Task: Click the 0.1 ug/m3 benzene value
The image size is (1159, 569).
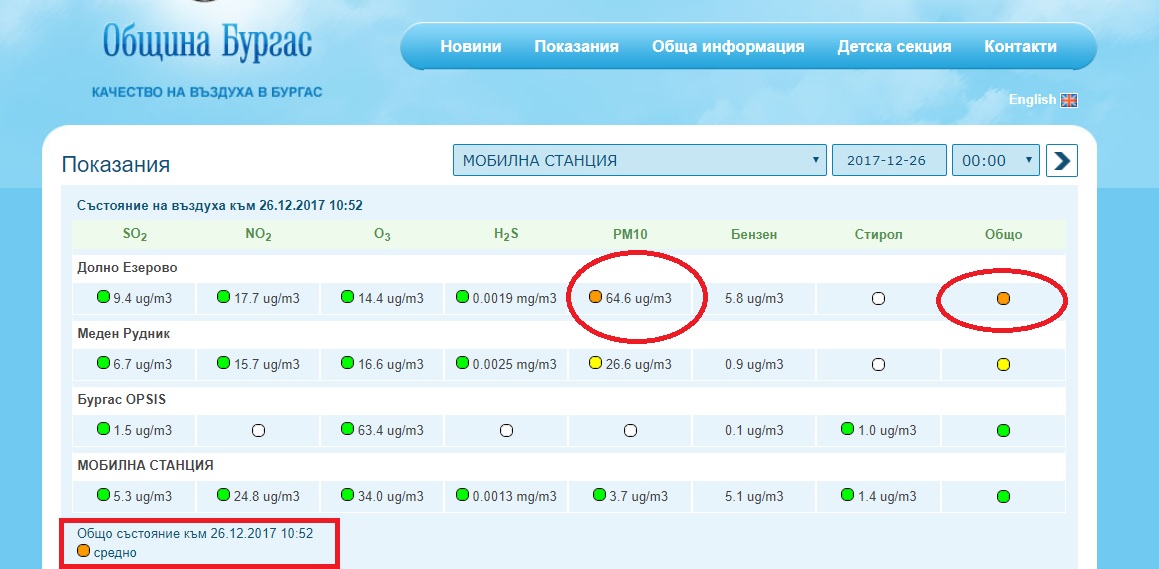Action: (754, 431)
